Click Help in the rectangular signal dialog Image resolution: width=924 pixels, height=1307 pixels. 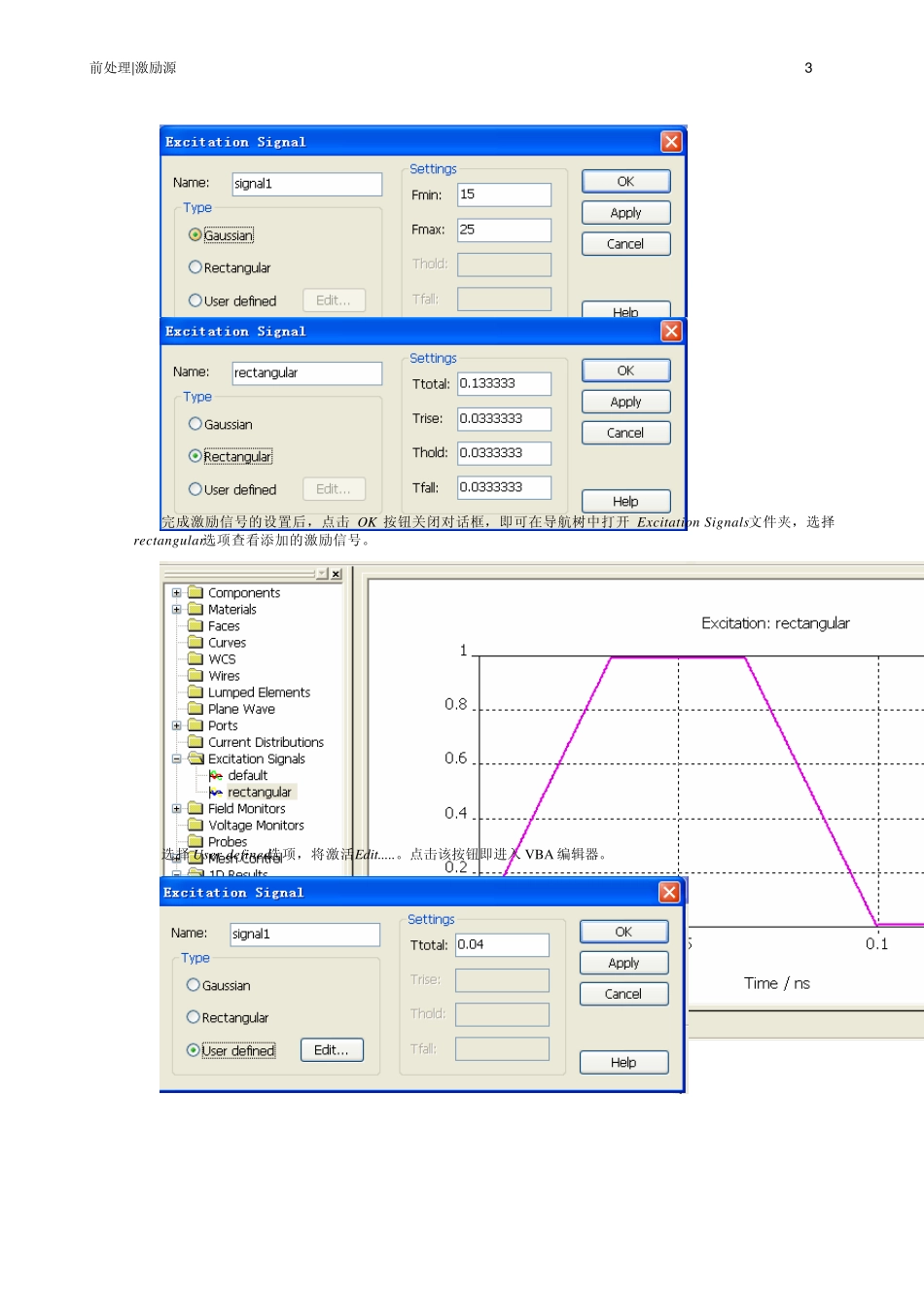tap(625, 502)
